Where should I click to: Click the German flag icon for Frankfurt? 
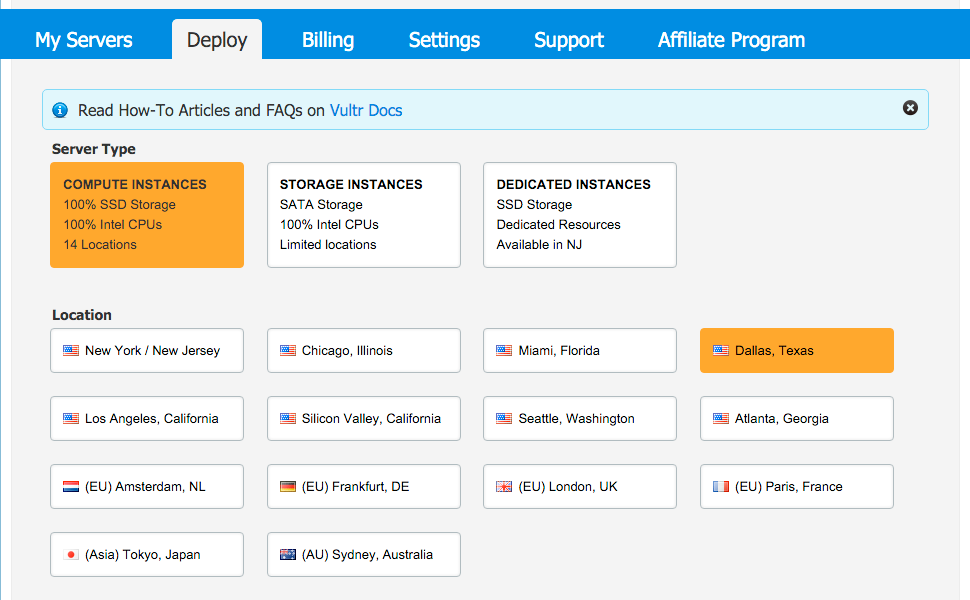288,487
